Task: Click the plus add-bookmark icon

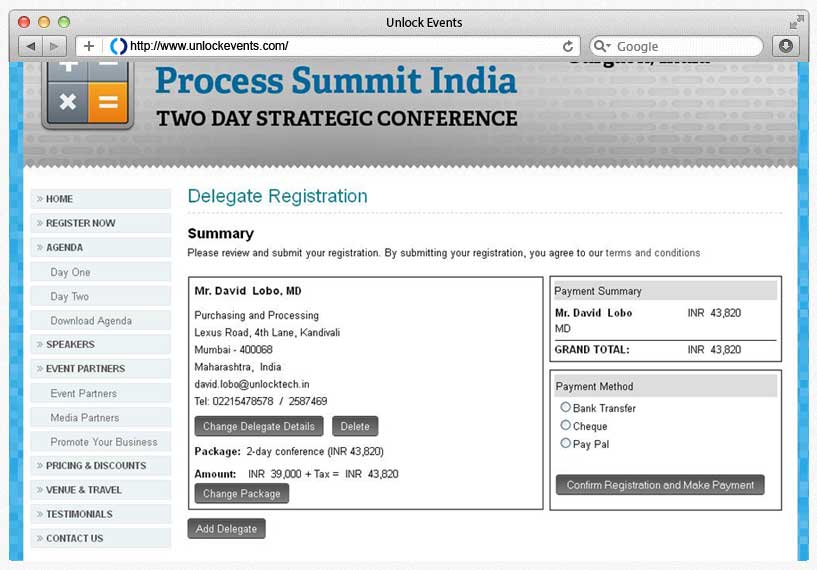Action: click(89, 46)
